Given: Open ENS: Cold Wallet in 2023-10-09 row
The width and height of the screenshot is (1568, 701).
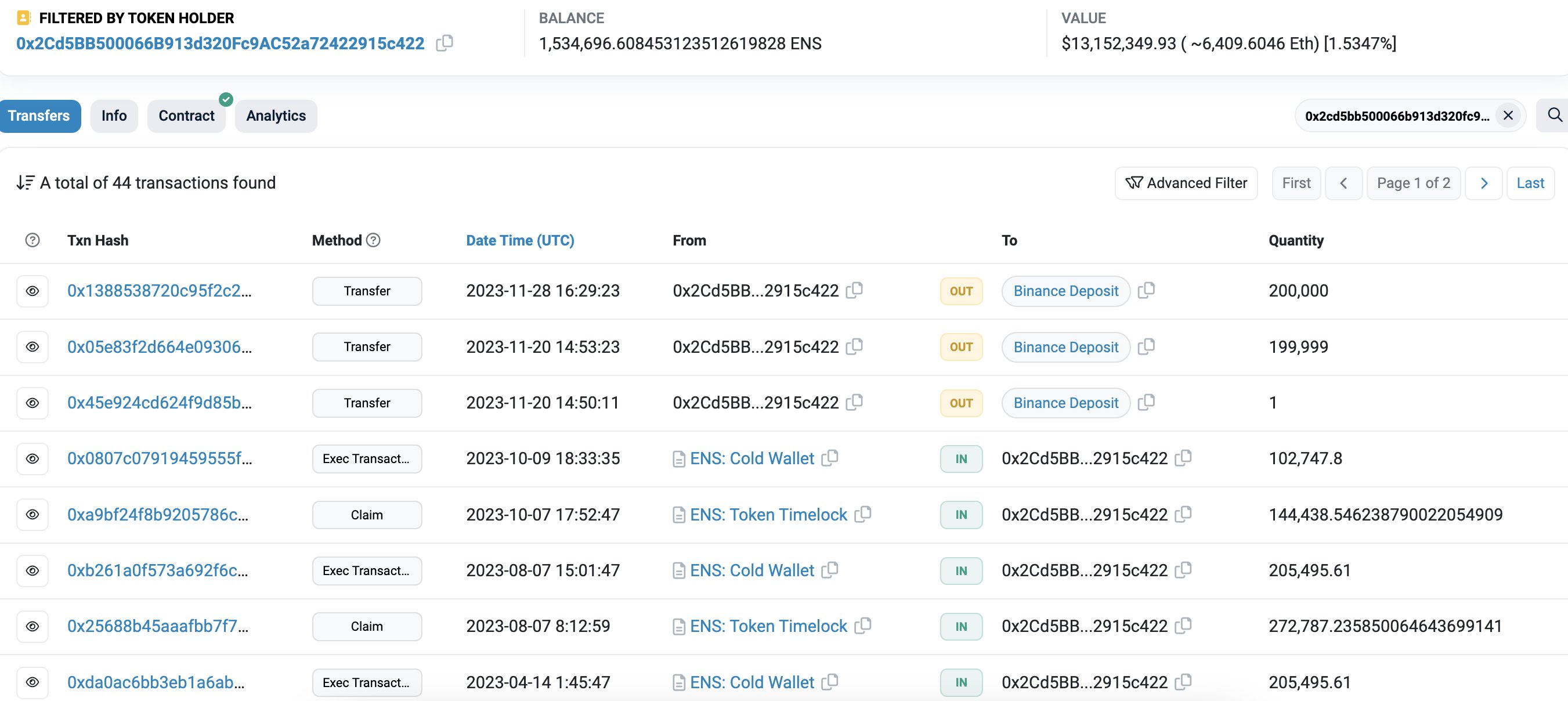Looking at the screenshot, I should pos(752,458).
